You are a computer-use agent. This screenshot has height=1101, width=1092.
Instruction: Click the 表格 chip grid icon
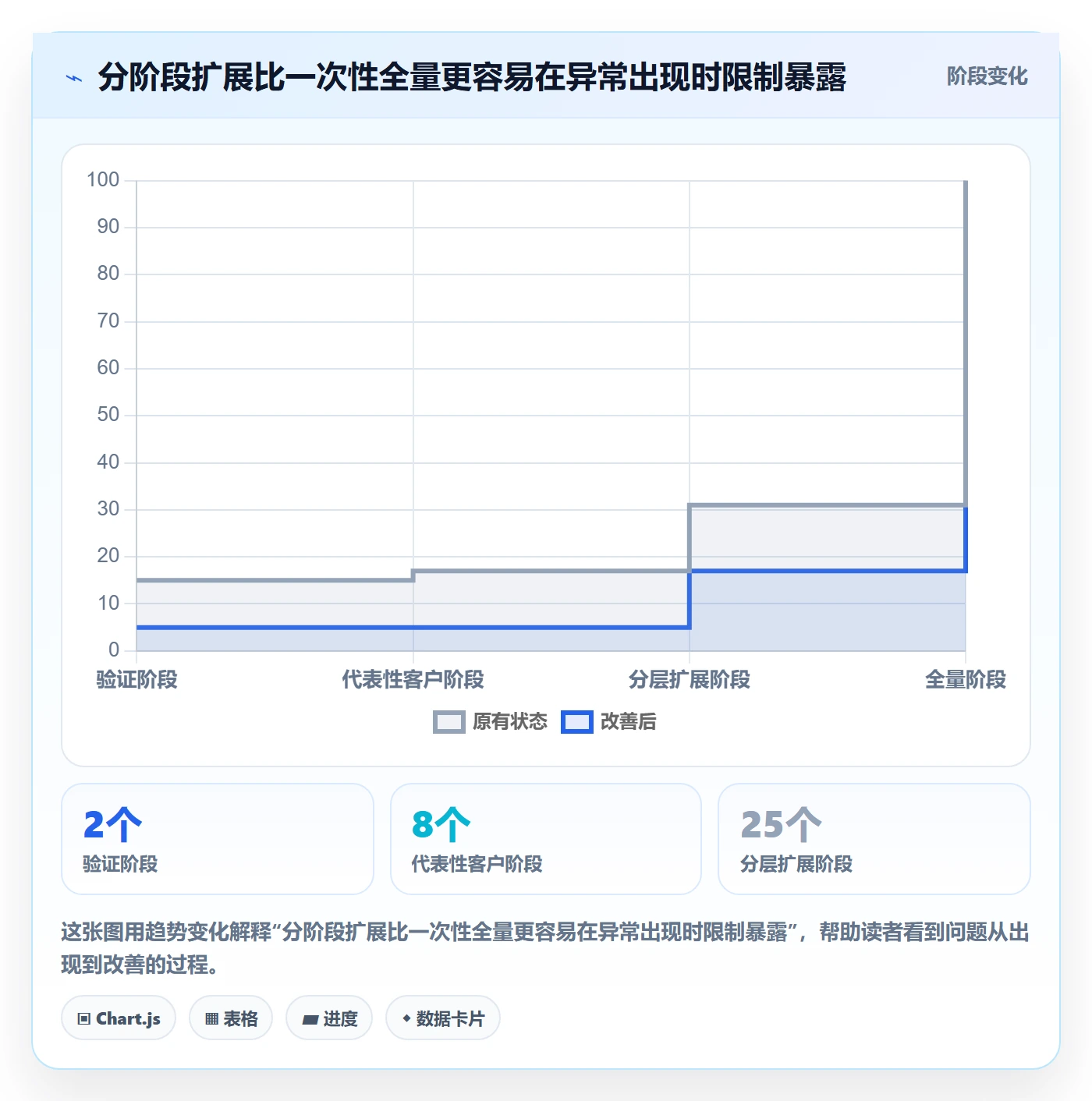pyautogui.click(x=211, y=1019)
